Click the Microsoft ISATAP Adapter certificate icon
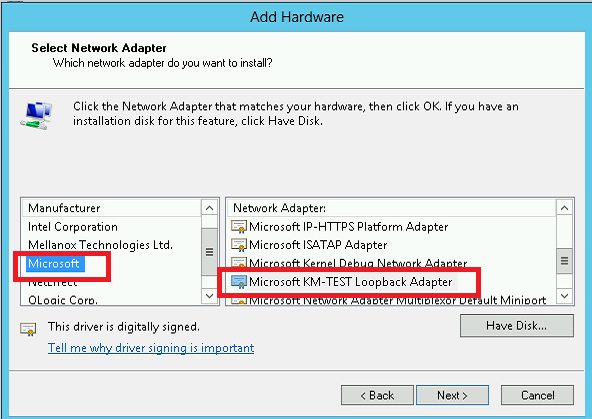592x419 pixels. (239, 245)
